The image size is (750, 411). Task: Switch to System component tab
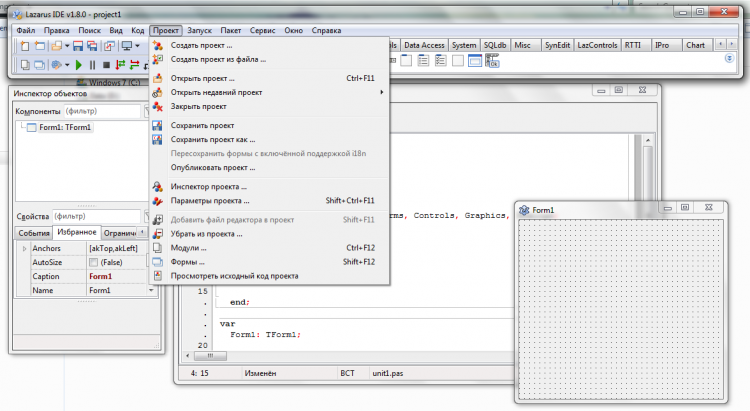(463, 45)
